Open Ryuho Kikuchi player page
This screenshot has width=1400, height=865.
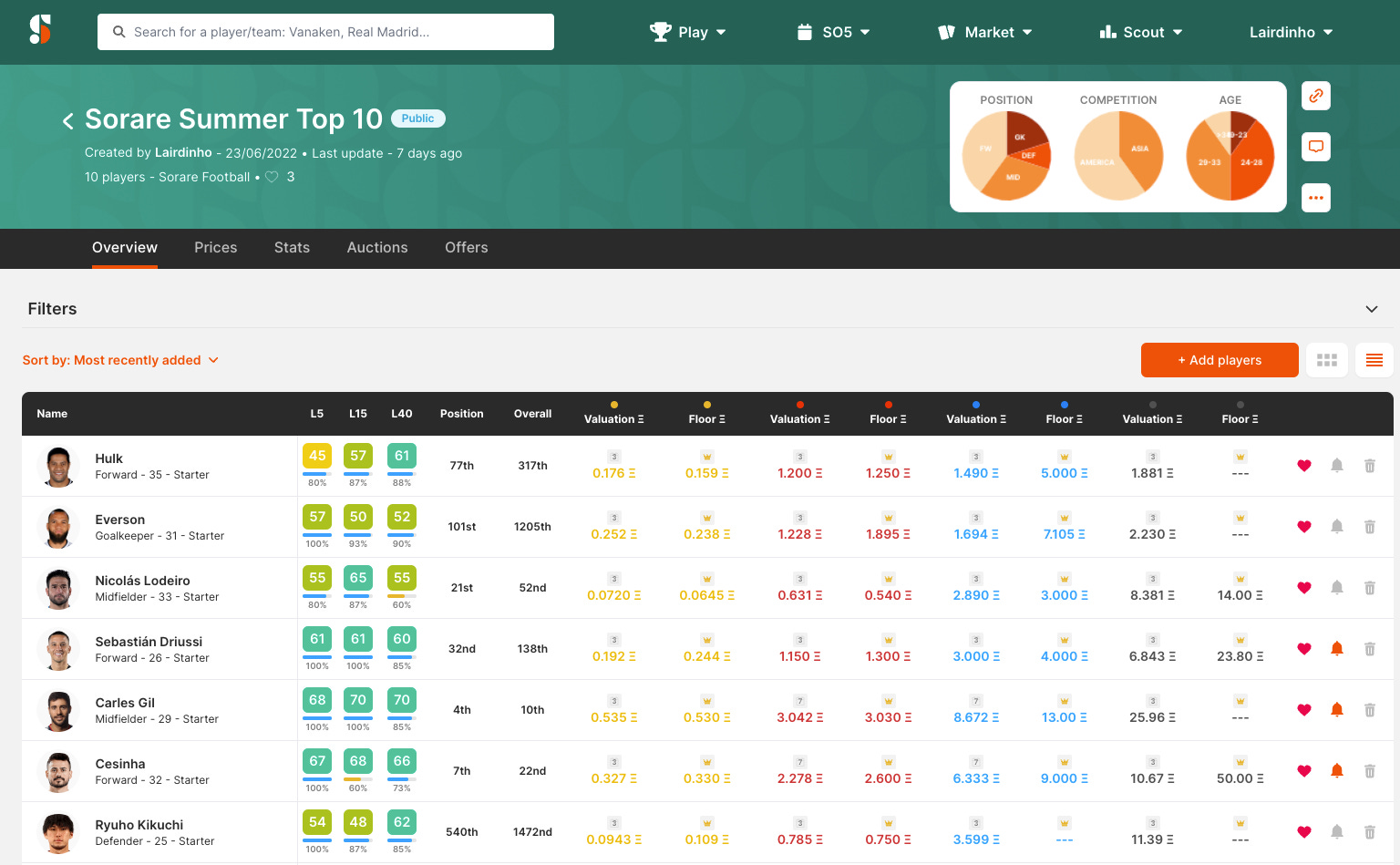click(x=139, y=825)
